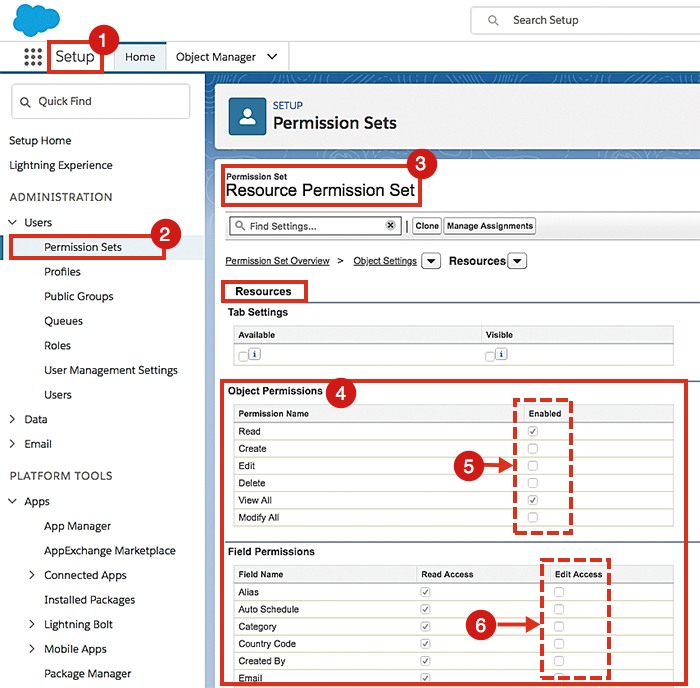Open AppExchange Marketplace in sidebar
Viewport: 700px width, 688px height.
(x=110, y=550)
